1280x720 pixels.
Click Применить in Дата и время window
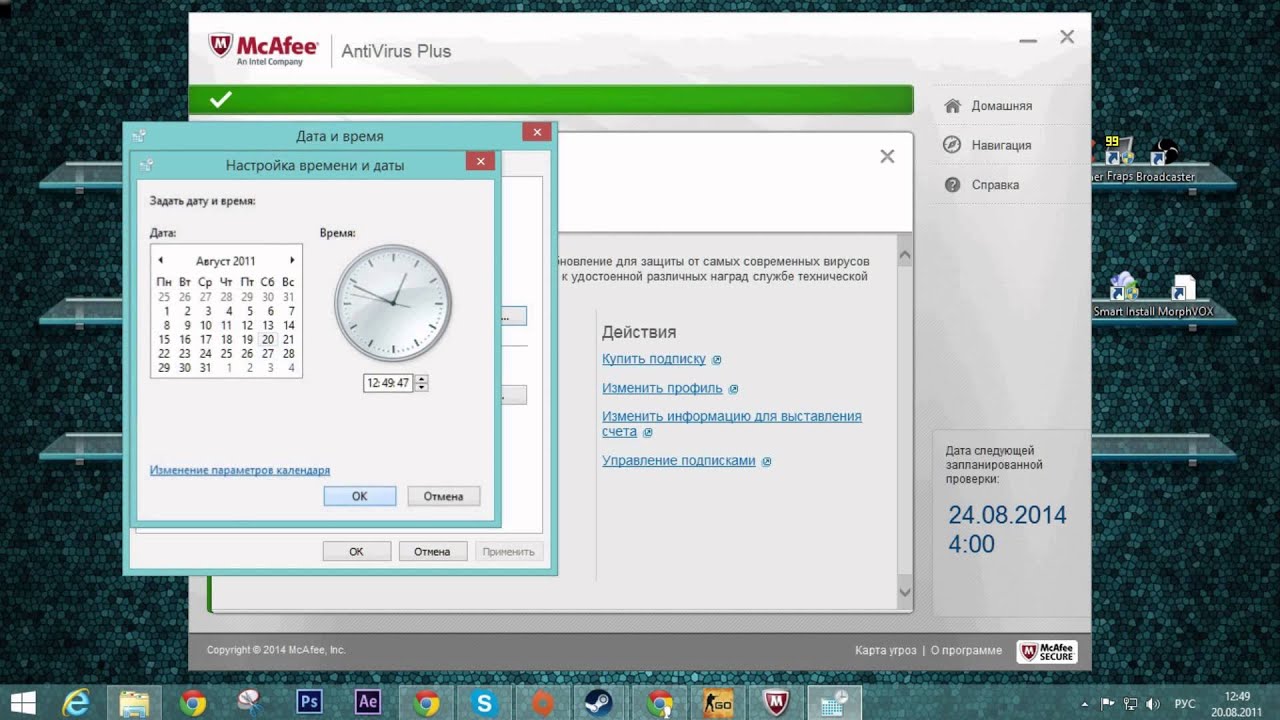(x=508, y=551)
